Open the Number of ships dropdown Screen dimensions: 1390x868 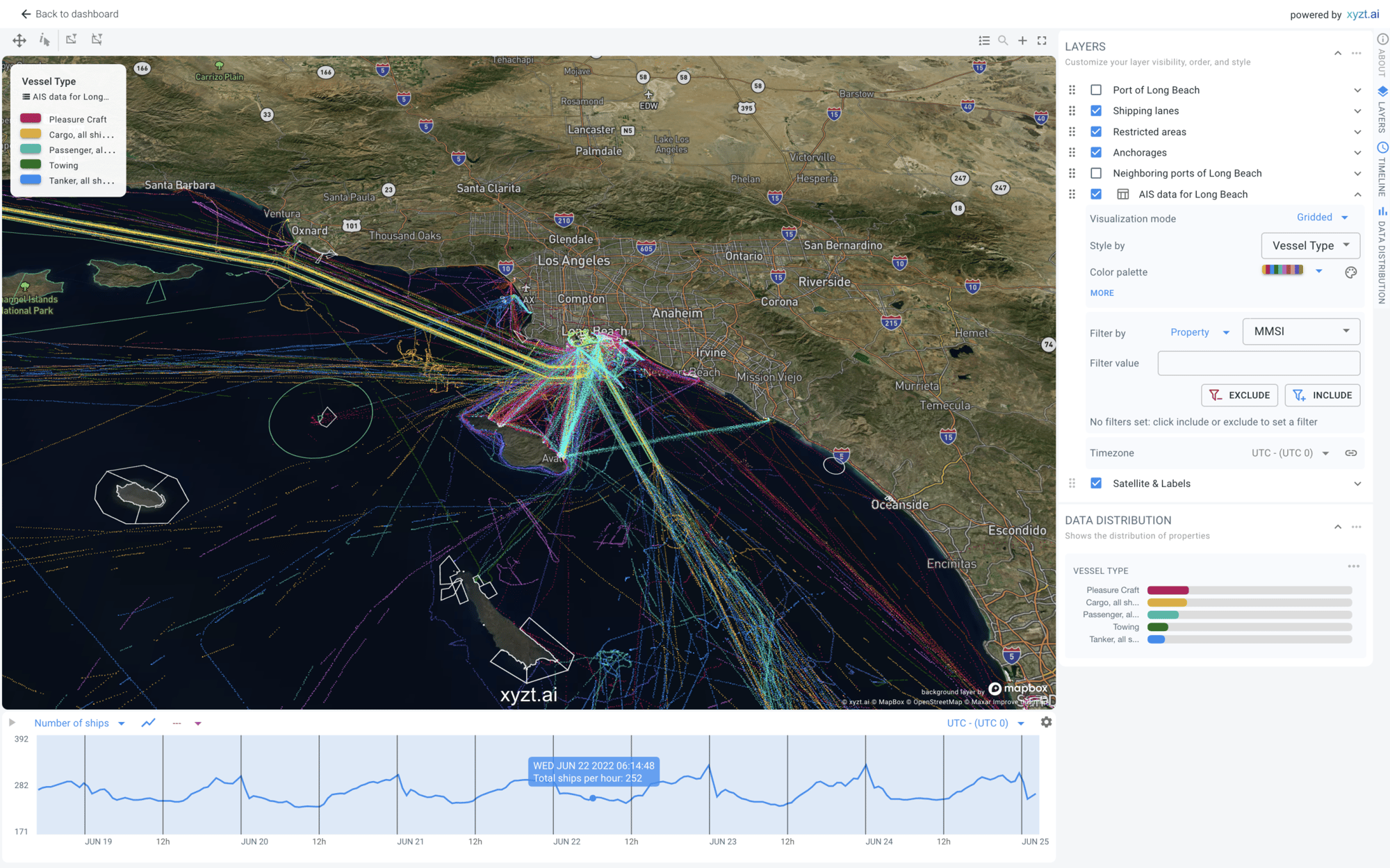pos(79,723)
